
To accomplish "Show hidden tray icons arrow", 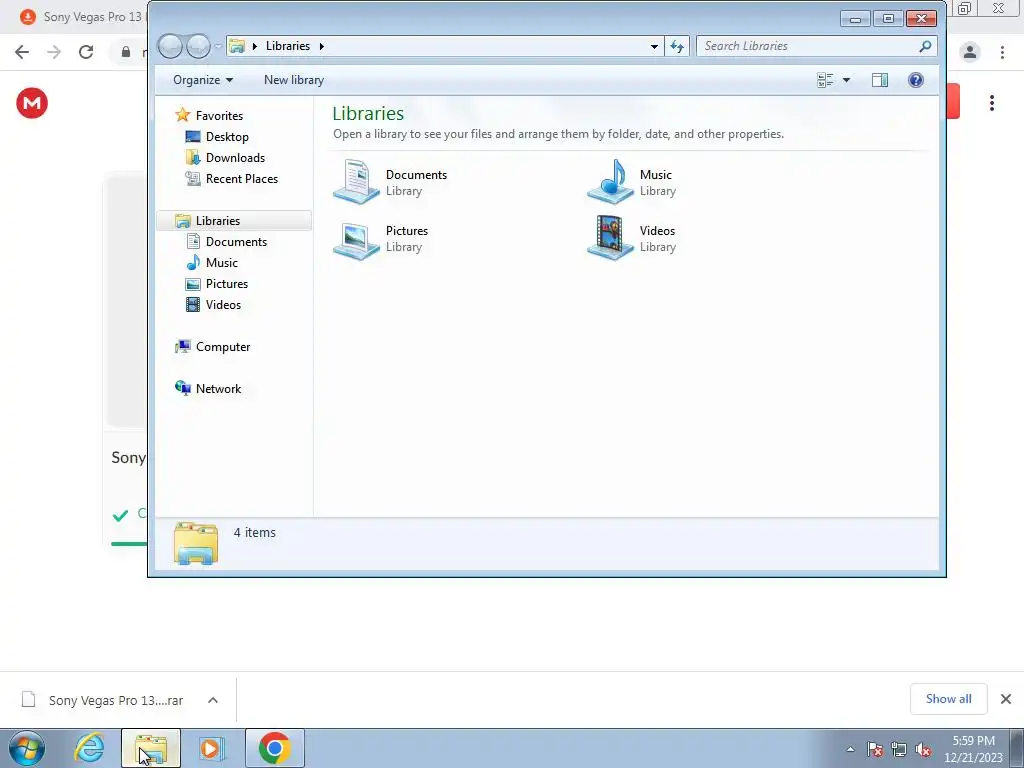I will (850, 749).
